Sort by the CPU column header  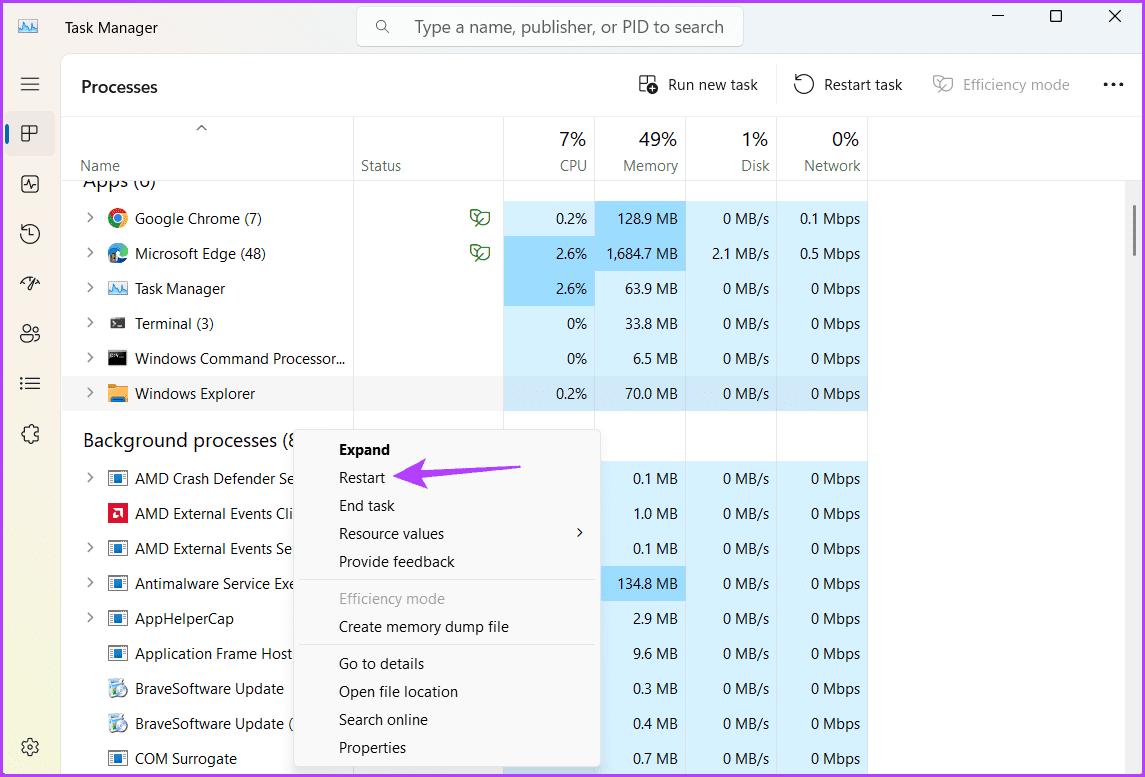549,149
